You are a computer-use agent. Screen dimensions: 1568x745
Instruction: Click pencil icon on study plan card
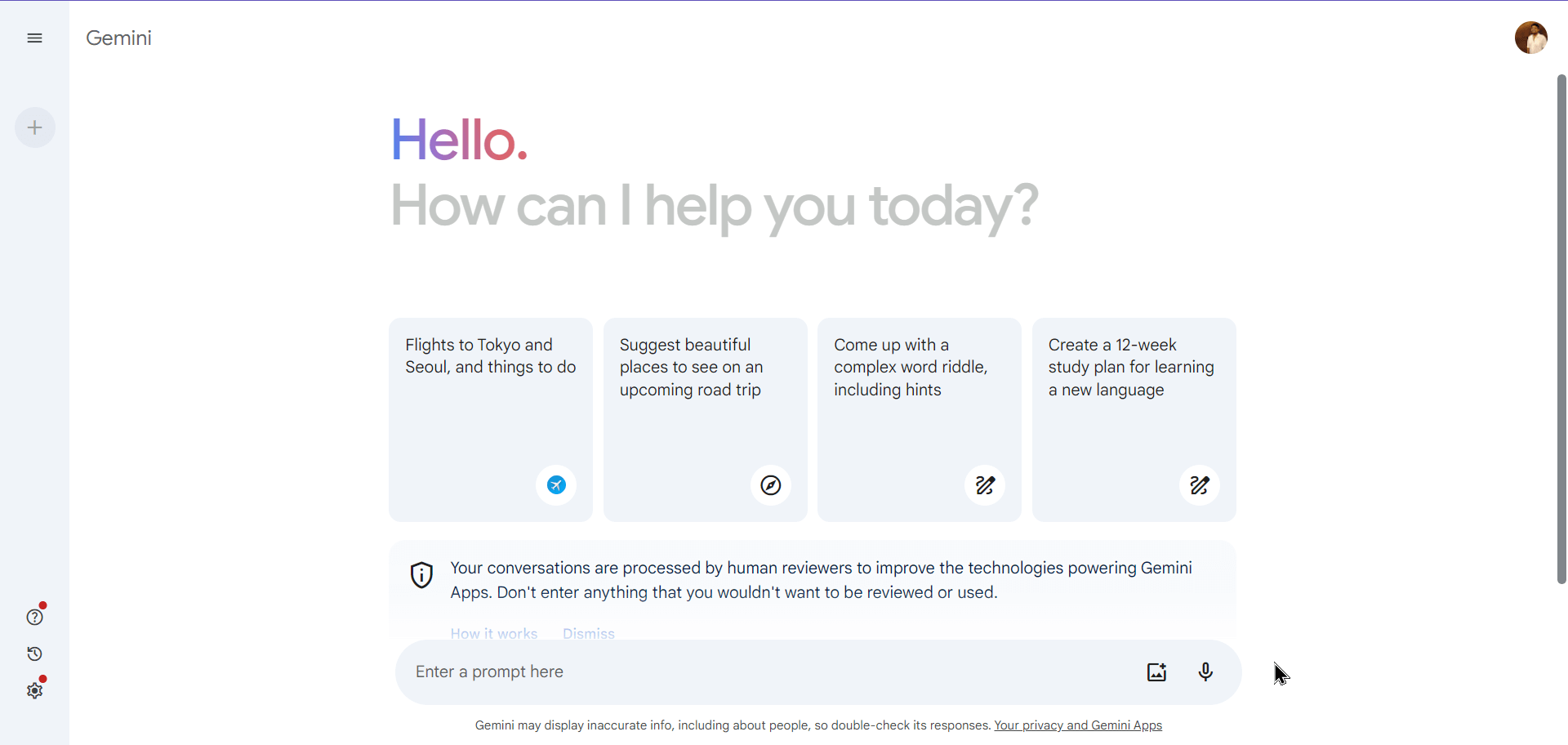(1200, 485)
